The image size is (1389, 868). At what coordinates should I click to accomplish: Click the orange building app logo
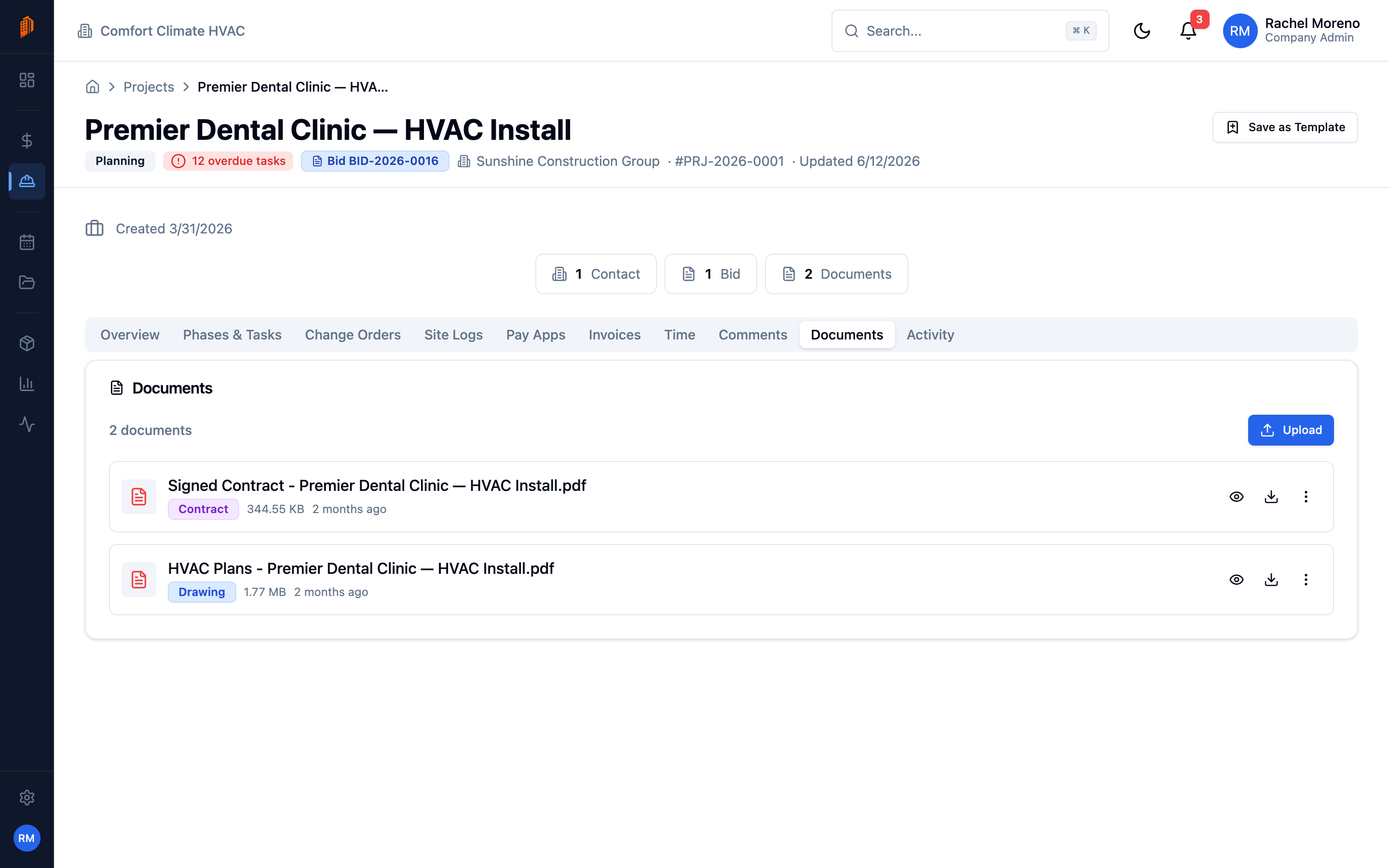tap(27, 27)
